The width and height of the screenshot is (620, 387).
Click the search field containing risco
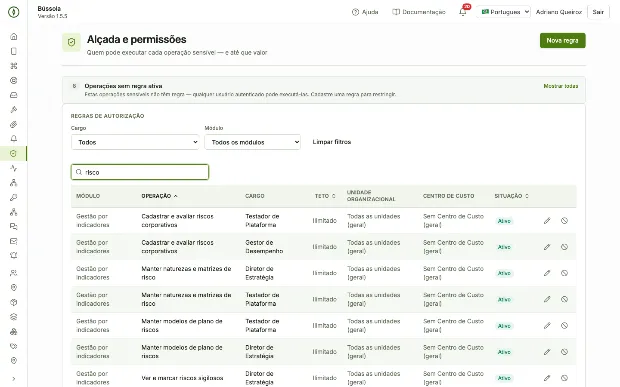pos(140,172)
